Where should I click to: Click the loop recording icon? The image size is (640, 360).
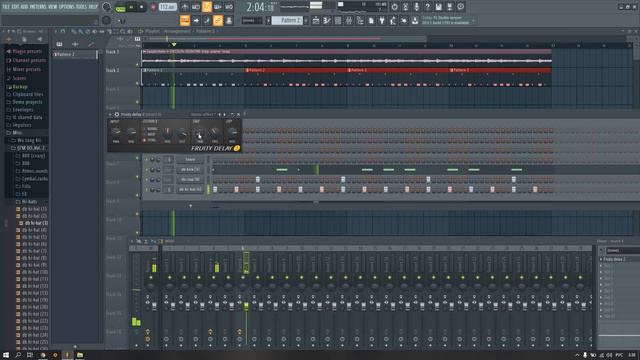pos(229,7)
